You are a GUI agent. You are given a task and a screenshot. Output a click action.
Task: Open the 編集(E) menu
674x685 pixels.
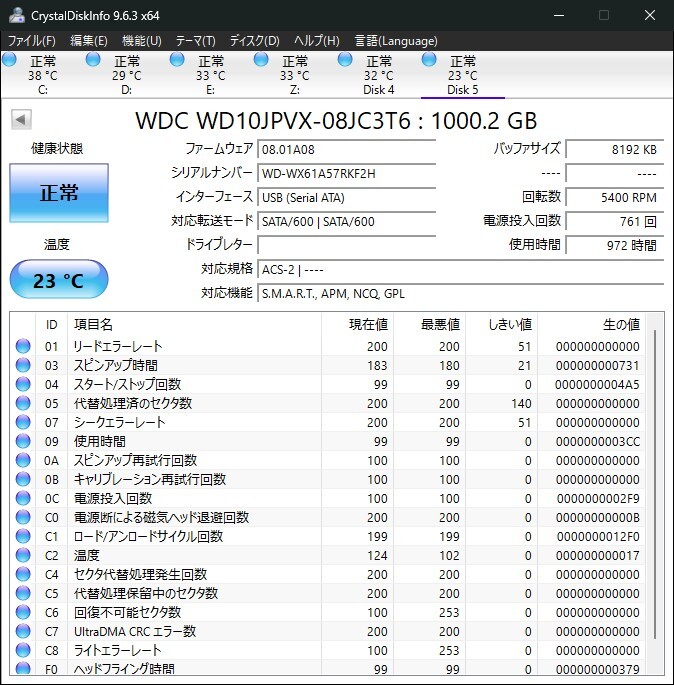(89, 41)
